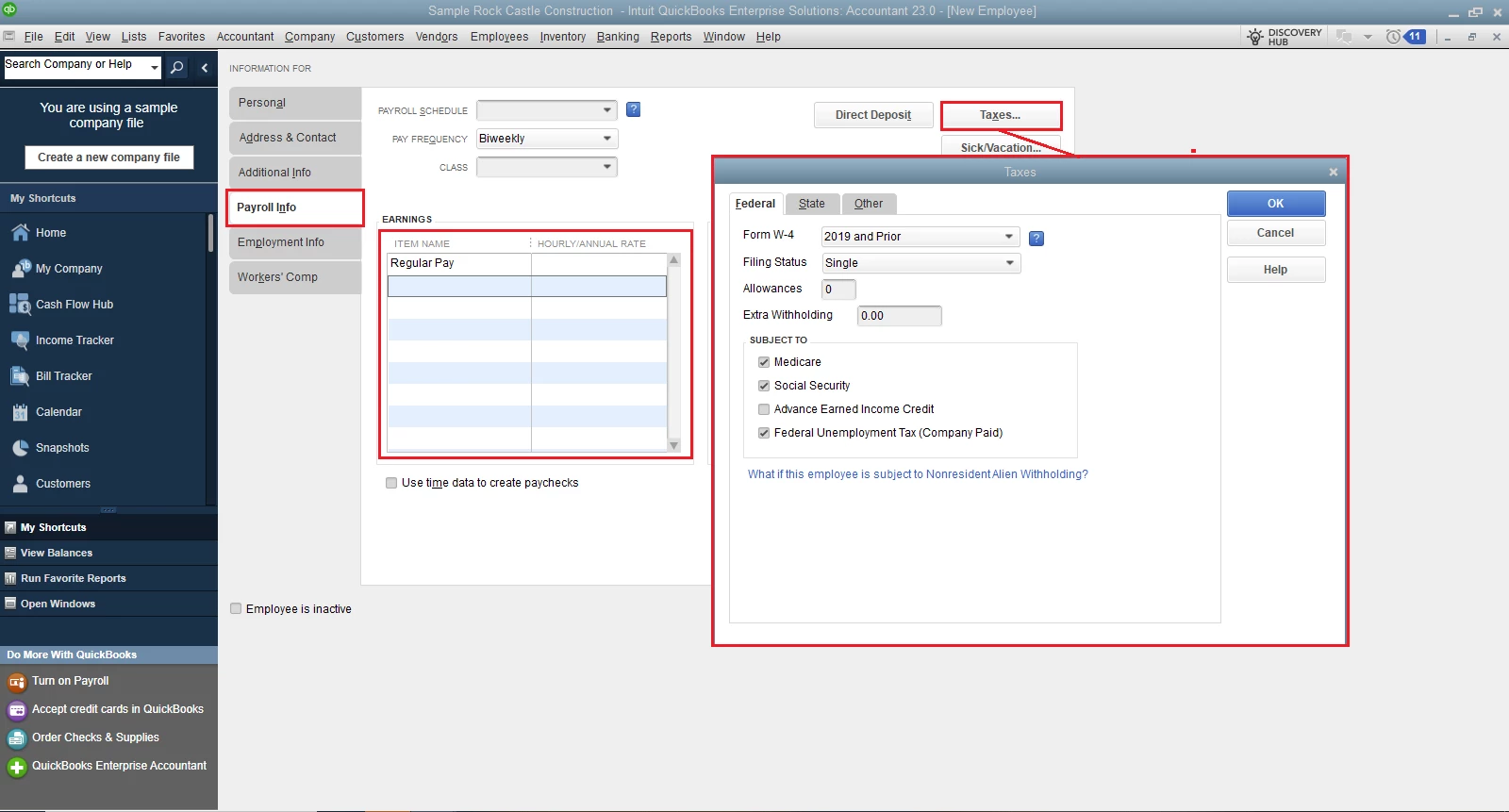The image size is (1509, 812).
Task: Click OK in the Taxes dialog
Action: [1276, 204]
